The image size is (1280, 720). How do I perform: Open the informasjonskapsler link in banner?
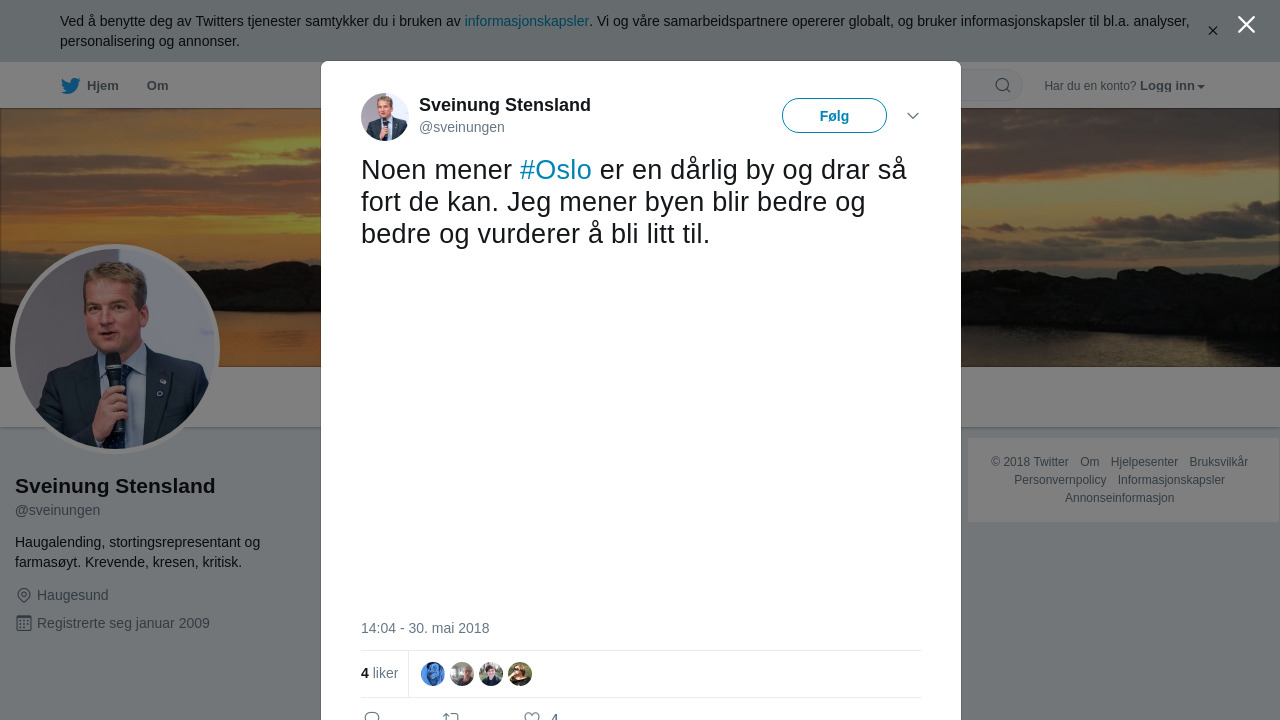527,21
